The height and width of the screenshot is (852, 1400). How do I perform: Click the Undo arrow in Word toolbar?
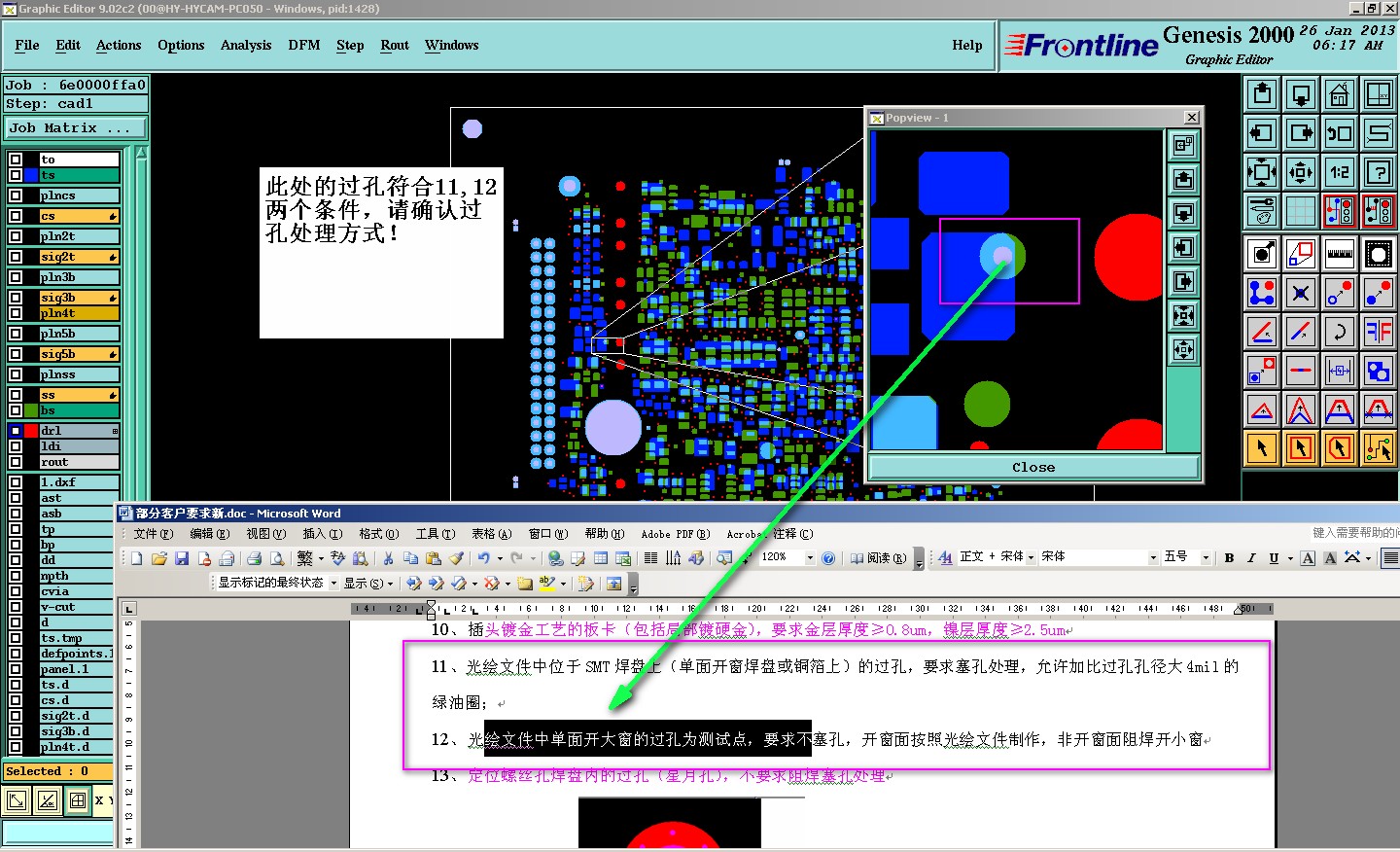pyautogui.click(x=483, y=558)
